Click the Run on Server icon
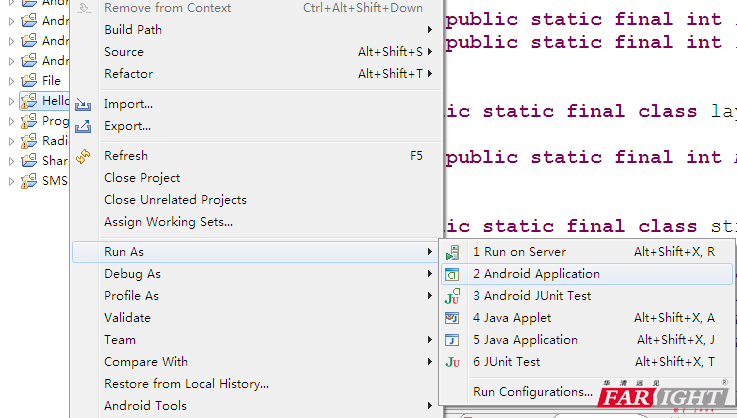737x418 pixels. (x=452, y=252)
